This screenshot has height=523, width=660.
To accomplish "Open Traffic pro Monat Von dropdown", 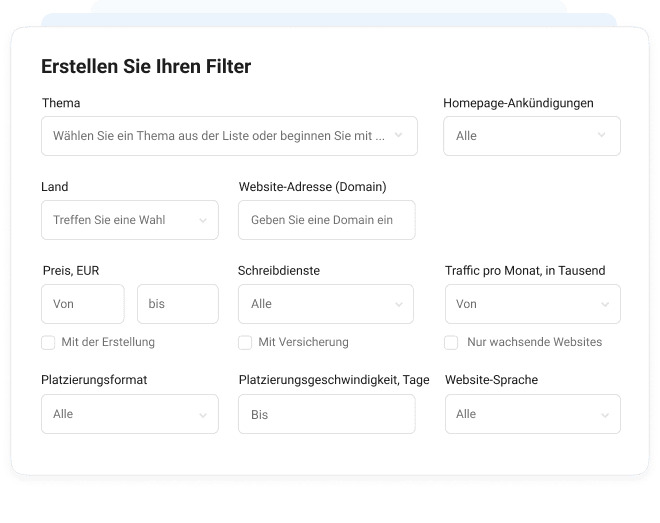I will point(532,304).
